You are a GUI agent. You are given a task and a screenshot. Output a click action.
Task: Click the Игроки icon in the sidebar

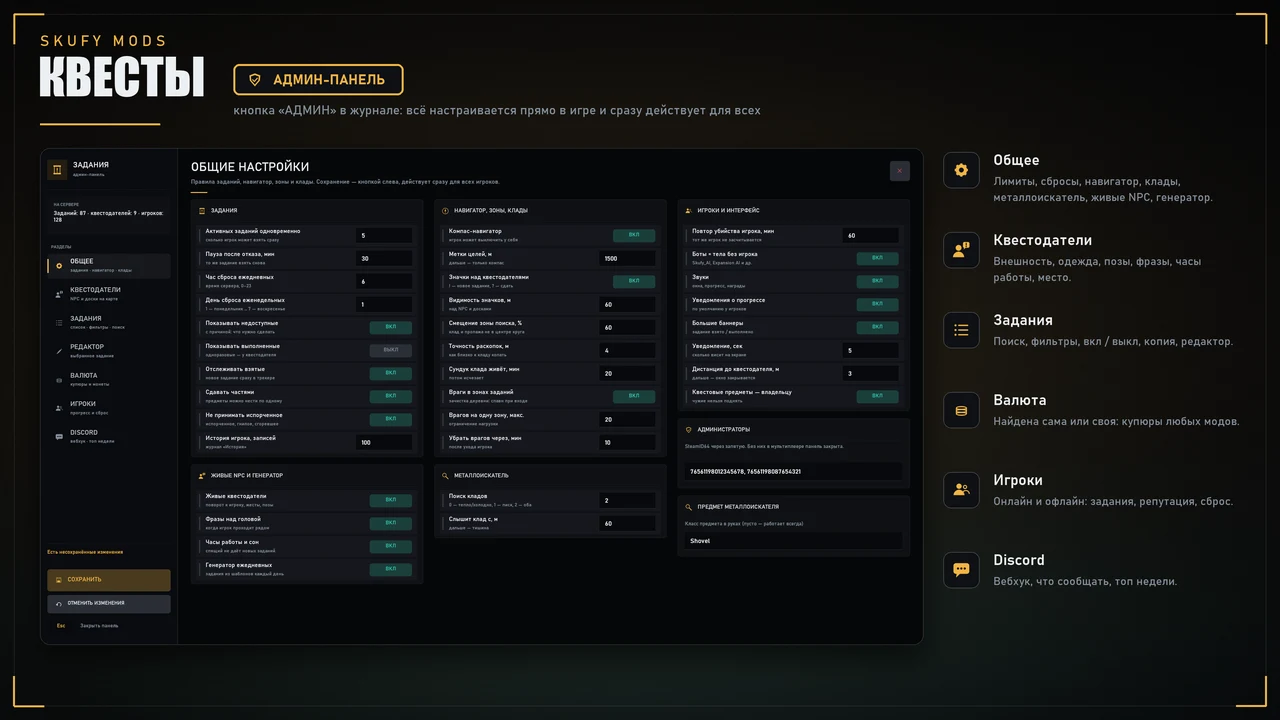[x=59, y=408]
